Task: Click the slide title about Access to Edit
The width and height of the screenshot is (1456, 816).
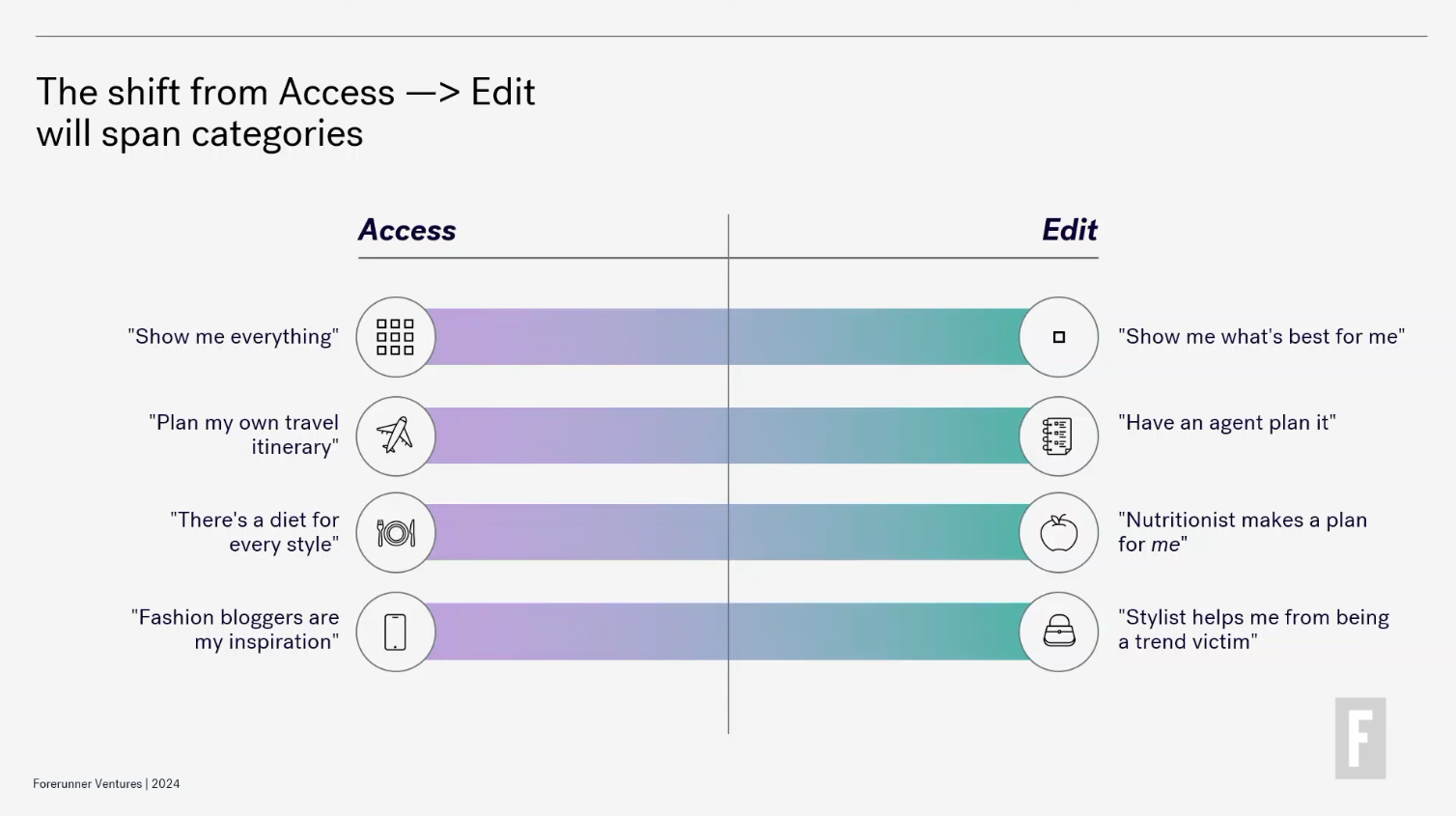Action: pyautogui.click(x=286, y=112)
